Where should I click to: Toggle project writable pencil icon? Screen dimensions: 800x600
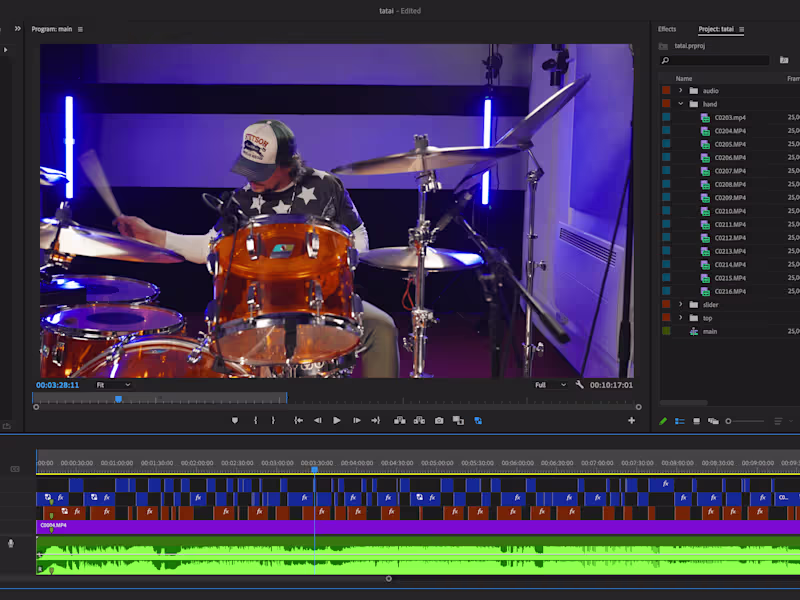[663, 421]
